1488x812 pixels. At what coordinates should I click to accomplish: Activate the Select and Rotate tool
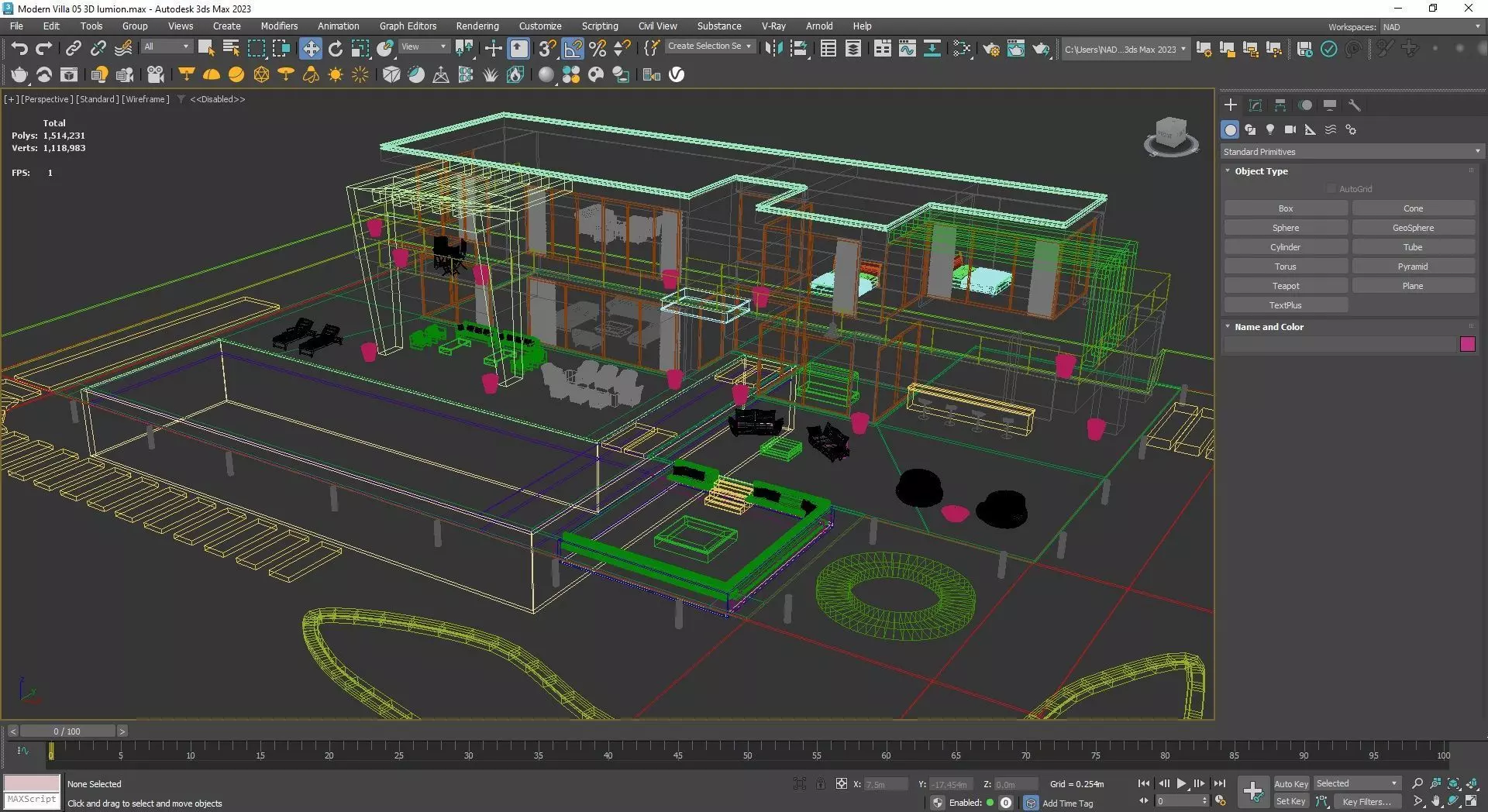(336, 49)
